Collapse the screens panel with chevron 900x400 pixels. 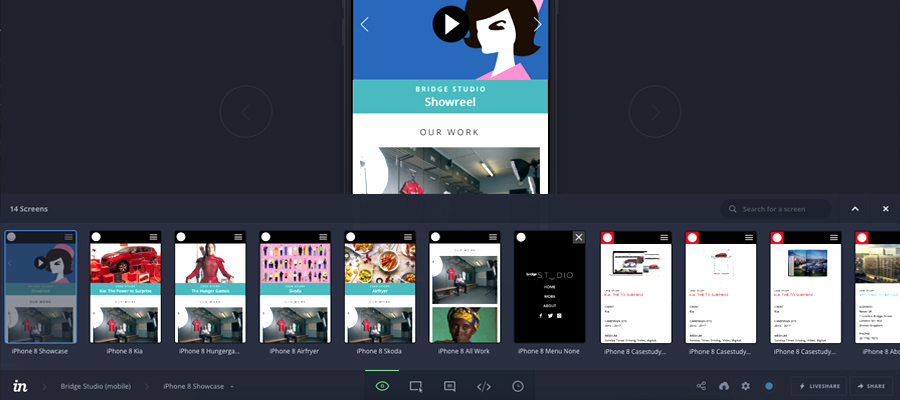click(x=855, y=209)
